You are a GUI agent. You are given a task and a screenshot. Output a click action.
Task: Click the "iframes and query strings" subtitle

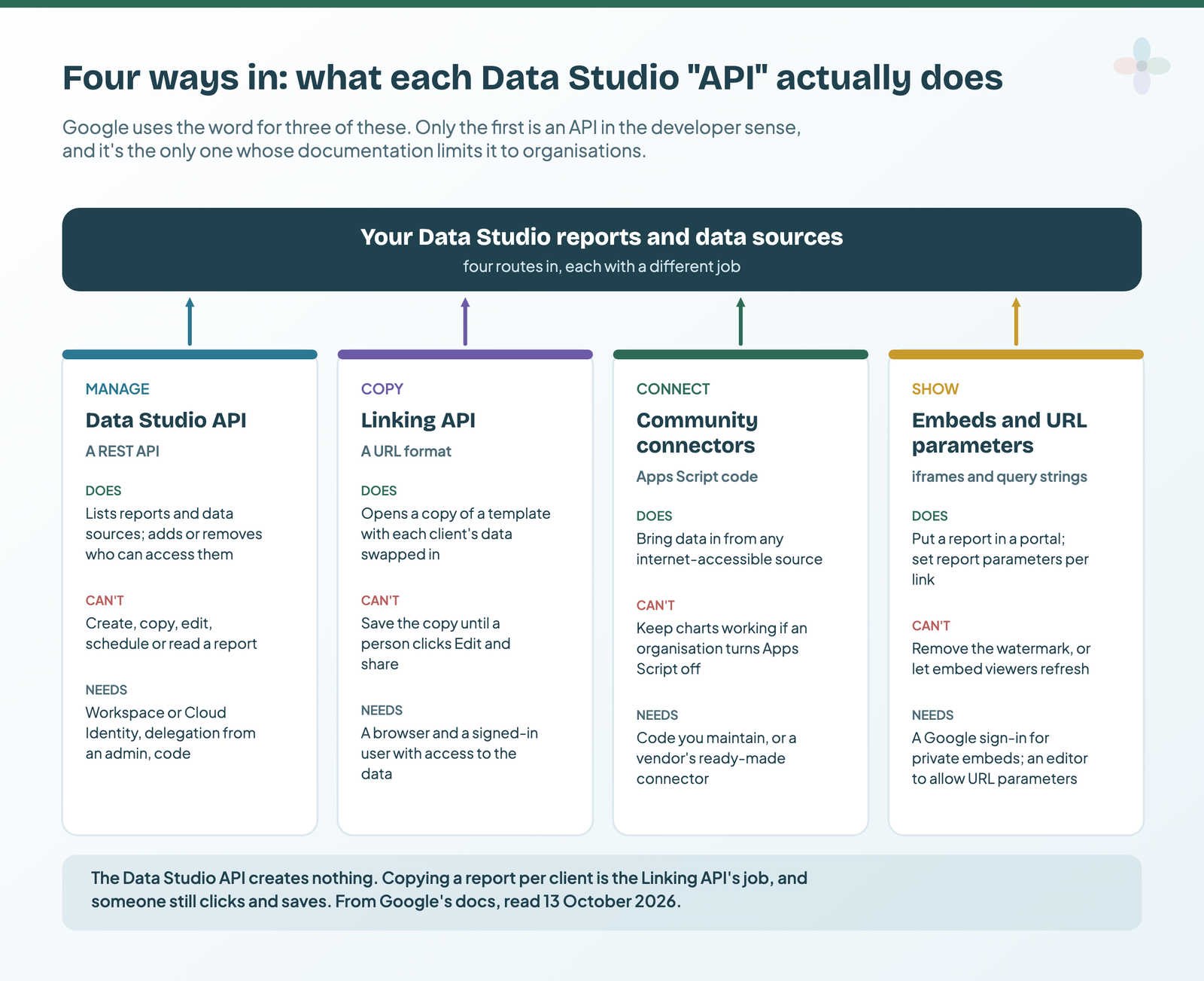pos(999,477)
